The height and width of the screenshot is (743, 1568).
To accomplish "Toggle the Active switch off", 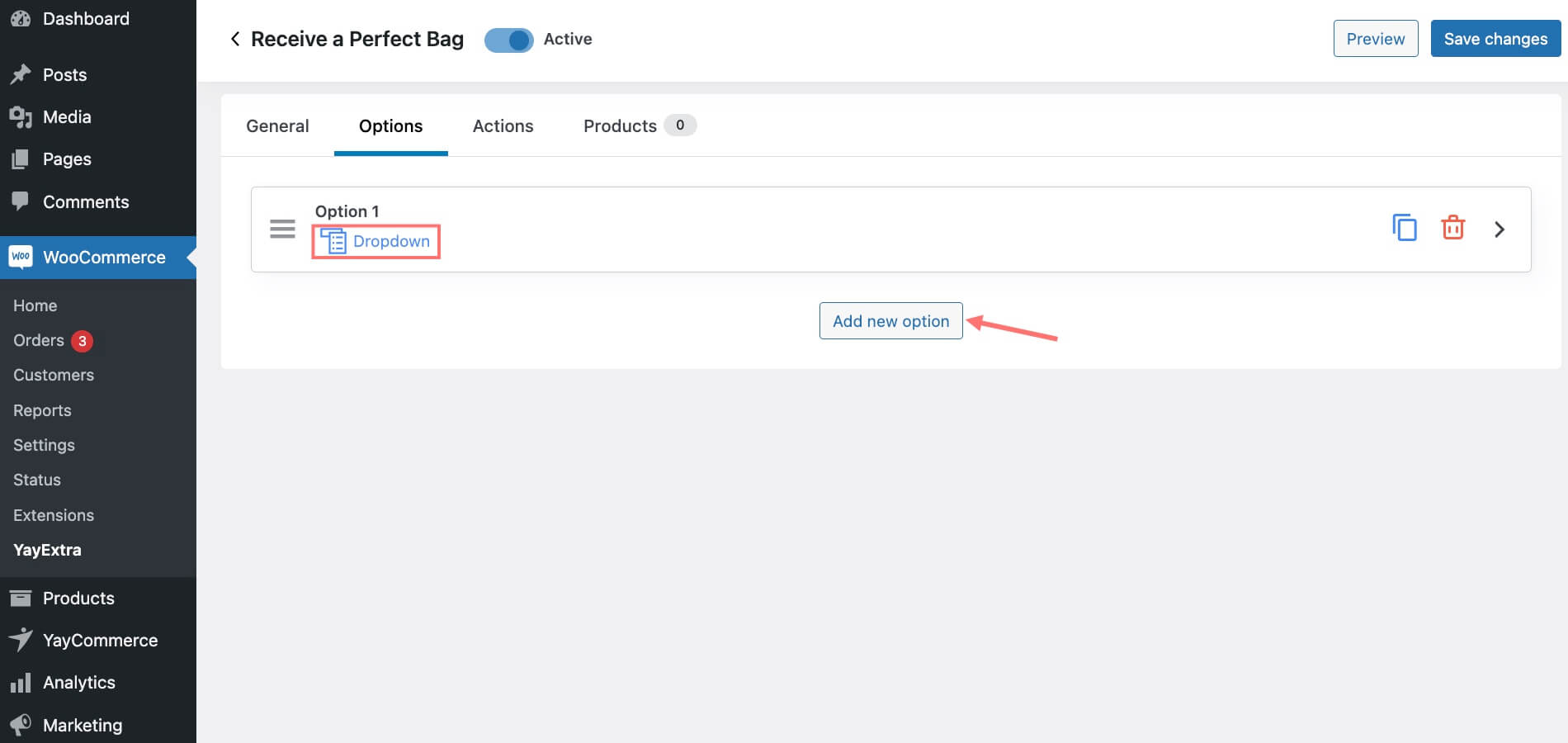I will 508,39.
